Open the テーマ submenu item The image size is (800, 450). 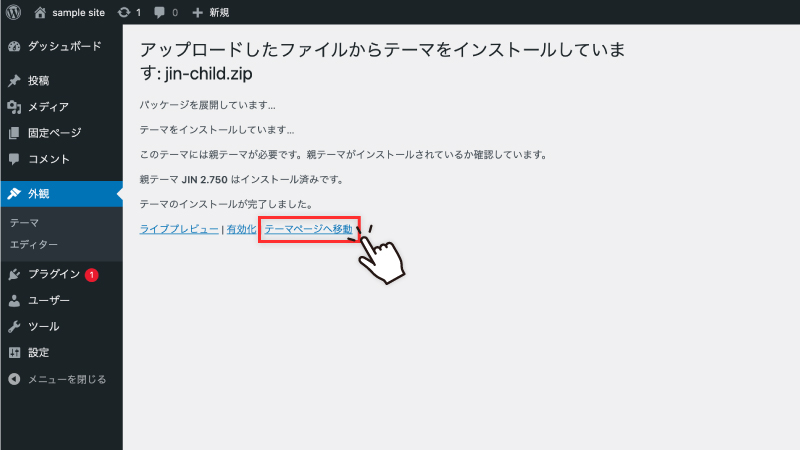24,223
